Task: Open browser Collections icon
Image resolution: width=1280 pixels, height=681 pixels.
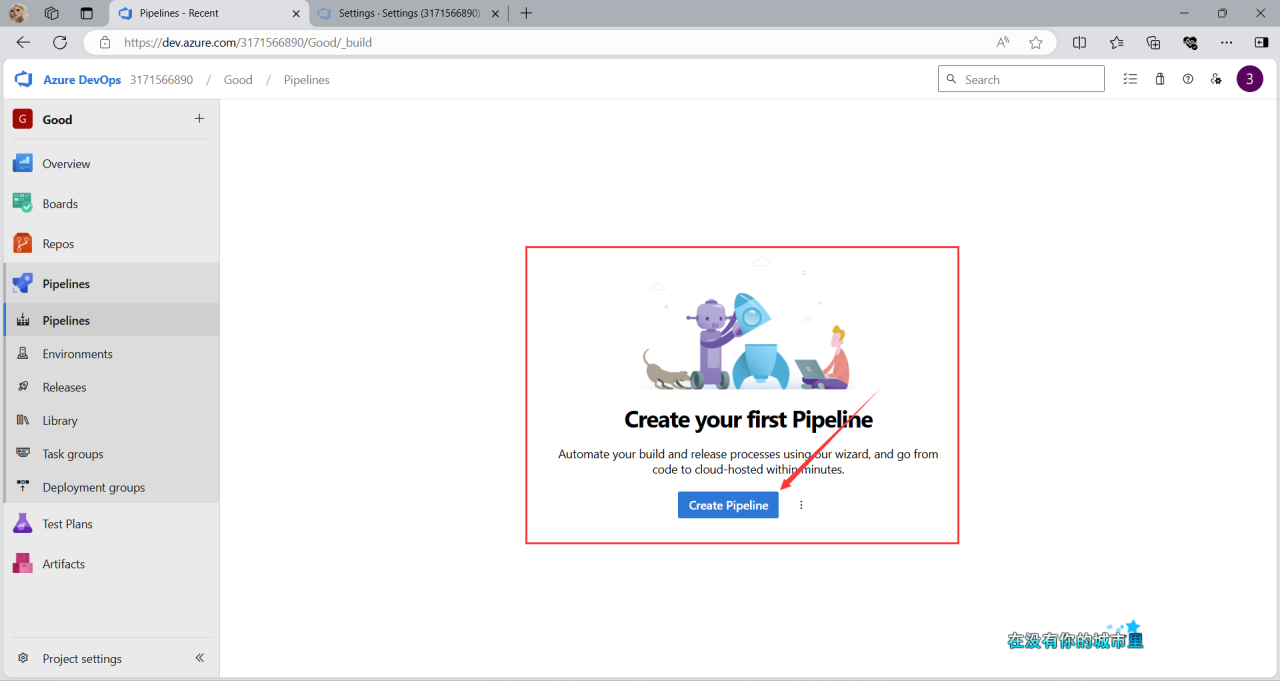Action: pos(1153,42)
